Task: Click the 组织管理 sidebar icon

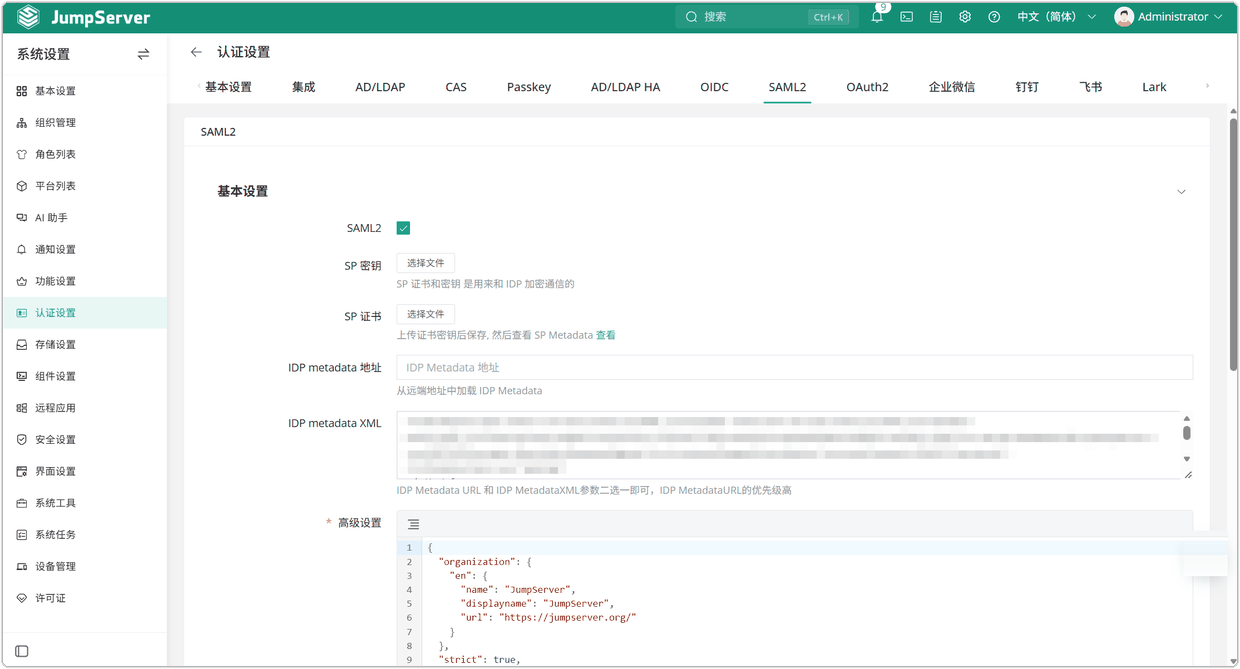Action: (x=22, y=123)
